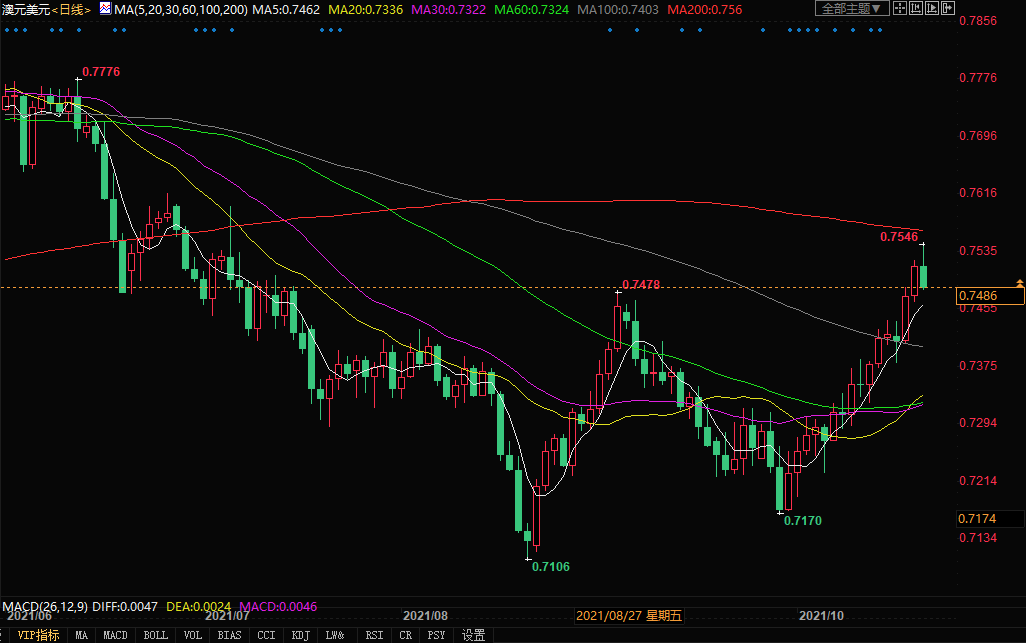The image size is (1026, 643).
Task: Click the exit-arrow panel icon
Action: point(949,9)
